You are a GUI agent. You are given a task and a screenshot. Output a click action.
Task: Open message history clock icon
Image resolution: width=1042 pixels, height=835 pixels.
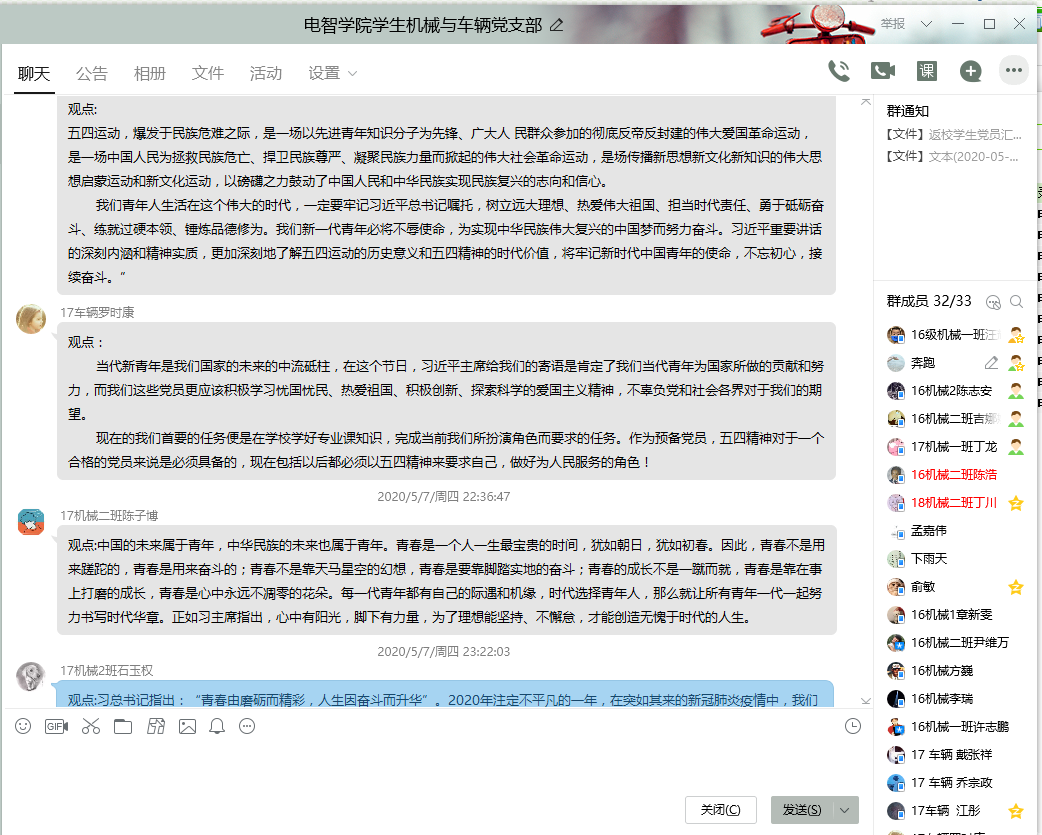click(853, 726)
